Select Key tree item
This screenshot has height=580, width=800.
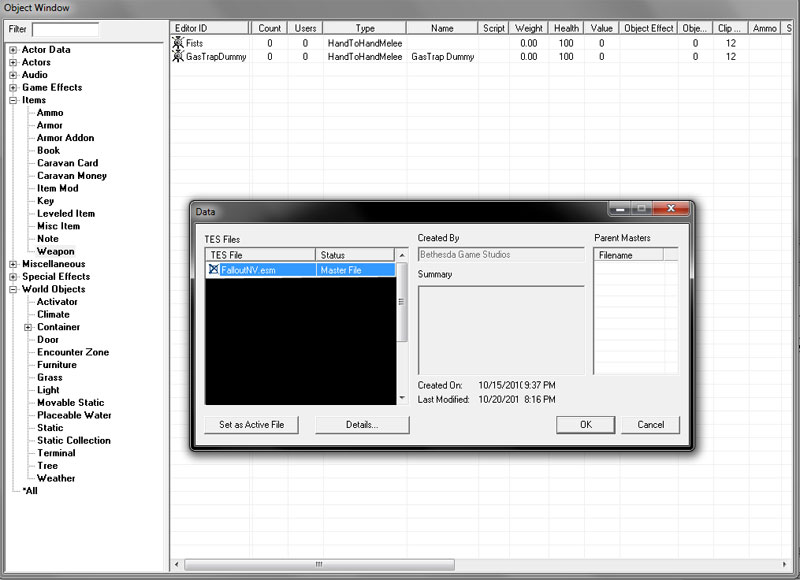pyautogui.click(x=45, y=201)
